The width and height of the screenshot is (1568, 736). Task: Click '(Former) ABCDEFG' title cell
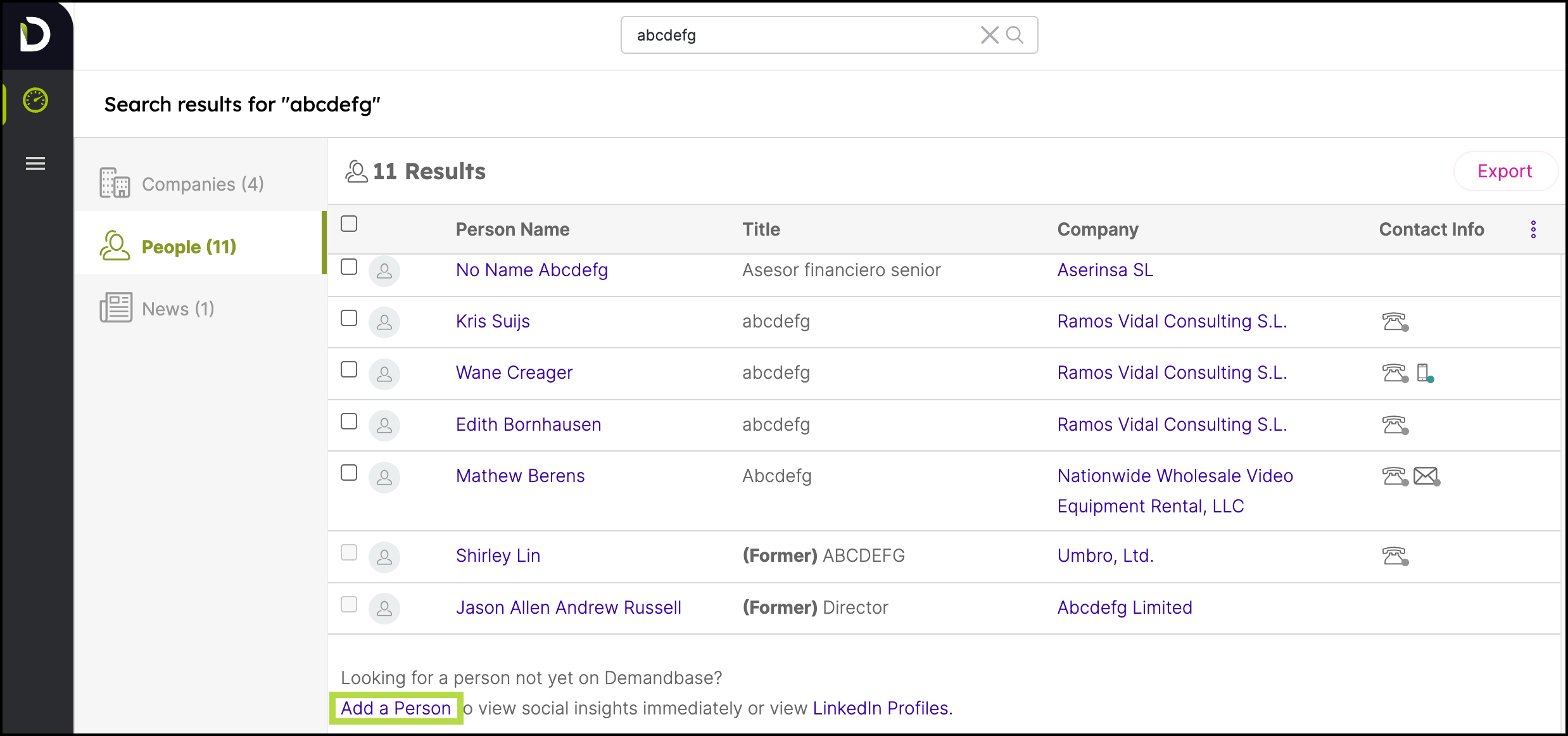coord(823,555)
